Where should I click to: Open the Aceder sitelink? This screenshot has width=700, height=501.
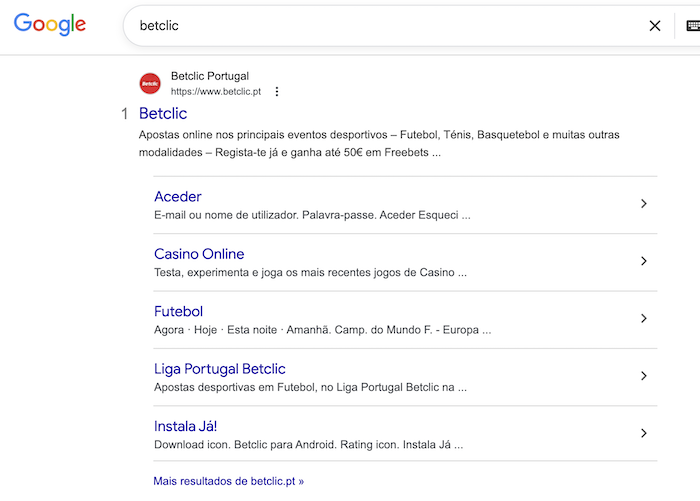[x=178, y=196]
